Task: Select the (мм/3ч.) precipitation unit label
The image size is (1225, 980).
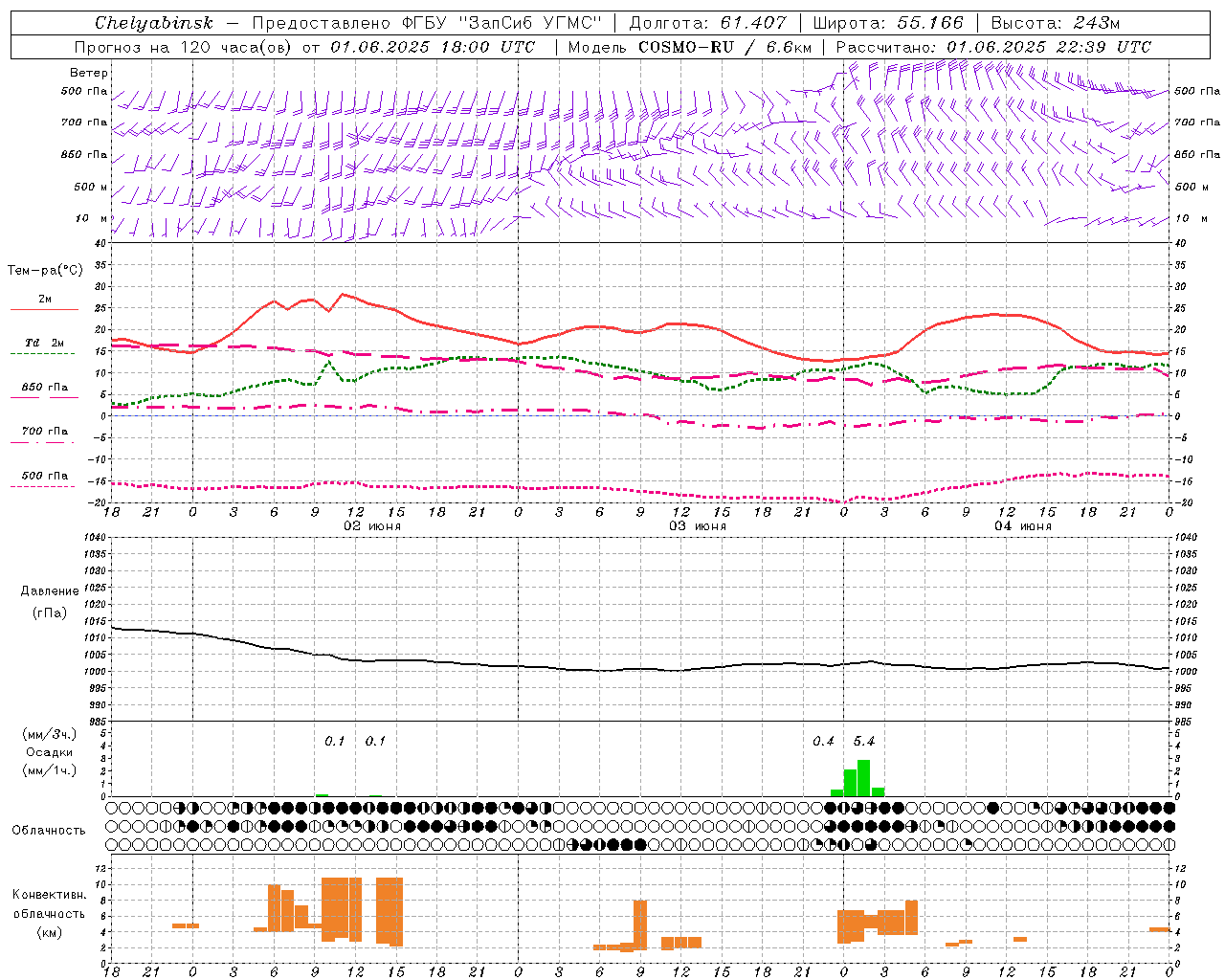Action: (x=50, y=734)
